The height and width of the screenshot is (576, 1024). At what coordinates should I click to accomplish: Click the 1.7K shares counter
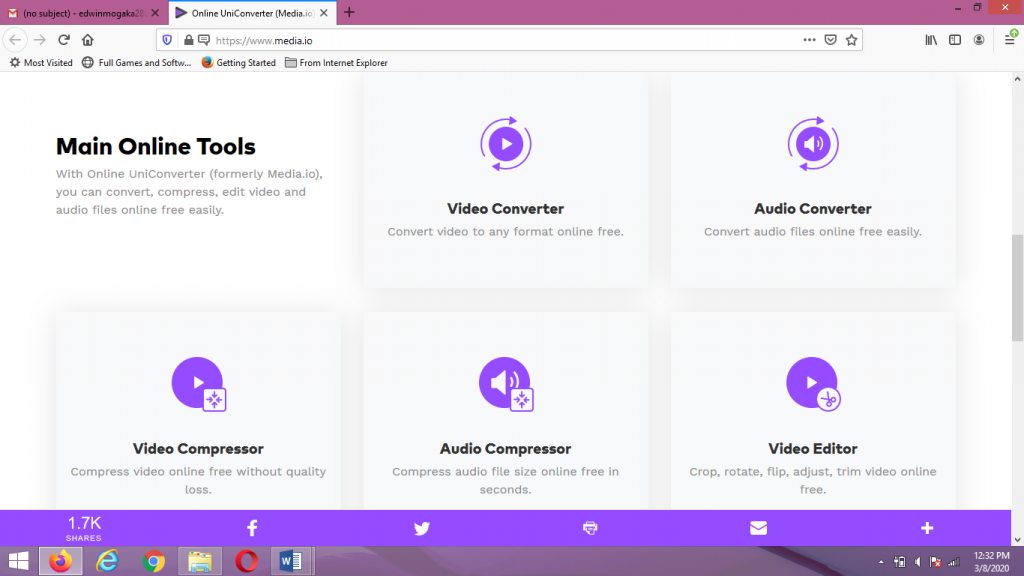point(84,528)
